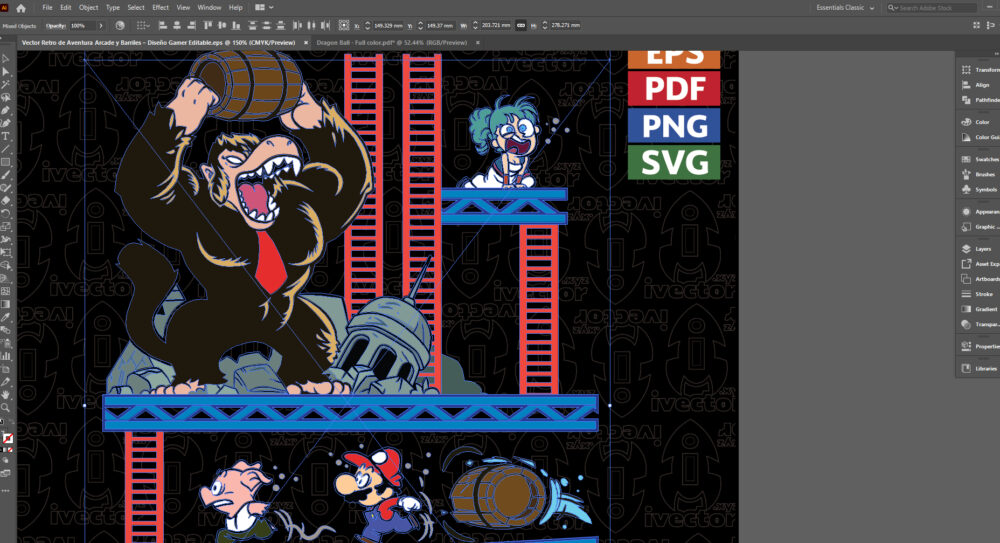Open the Libraries panel
This screenshot has height=543, width=1000.
point(980,368)
